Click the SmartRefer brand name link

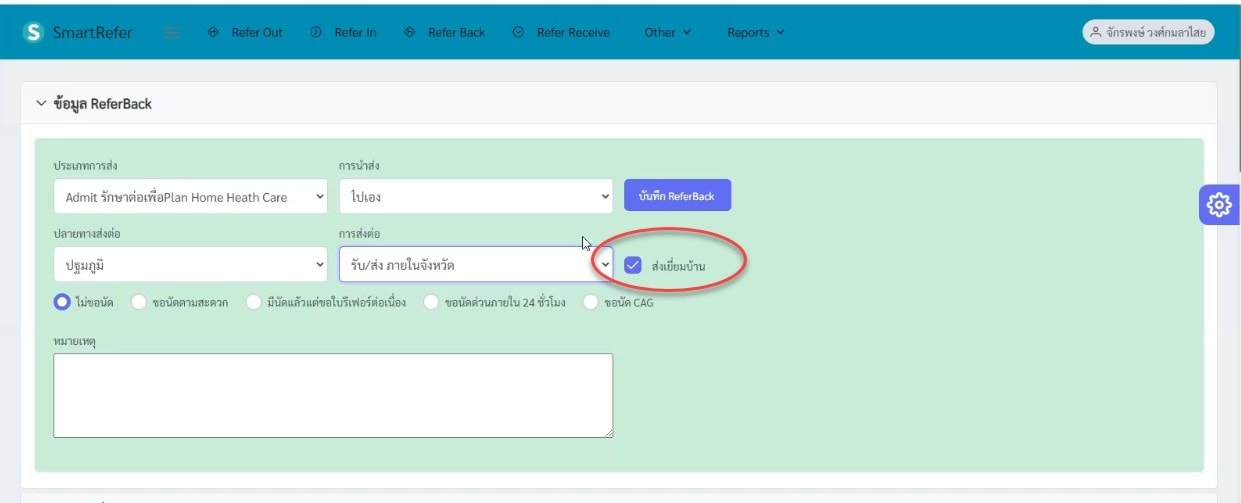(x=93, y=32)
